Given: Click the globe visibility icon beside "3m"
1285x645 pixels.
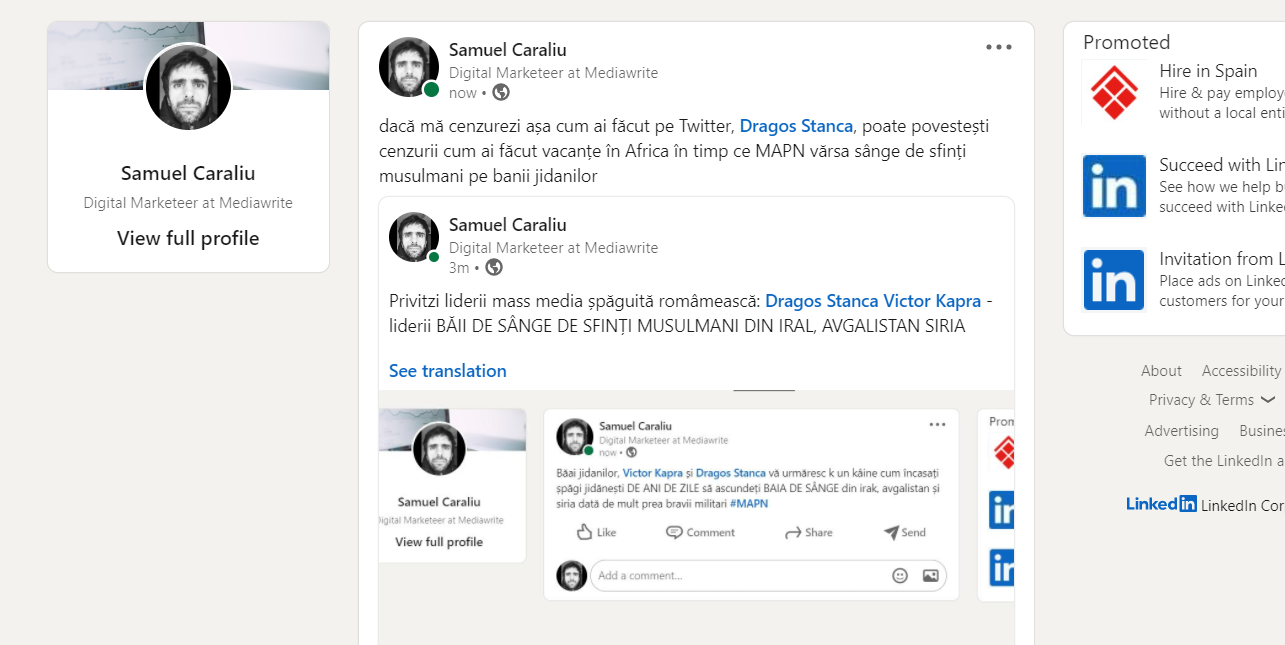Looking at the screenshot, I should (493, 267).
